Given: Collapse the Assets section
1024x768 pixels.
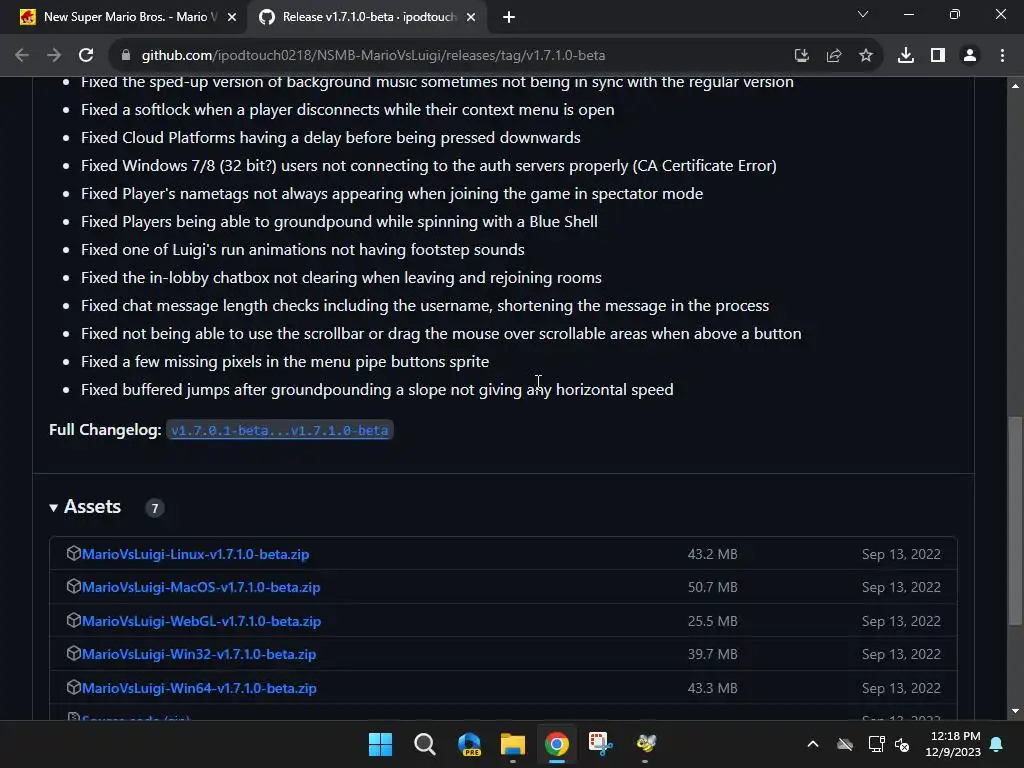Looking at the screenshot, I should (86, 507).
